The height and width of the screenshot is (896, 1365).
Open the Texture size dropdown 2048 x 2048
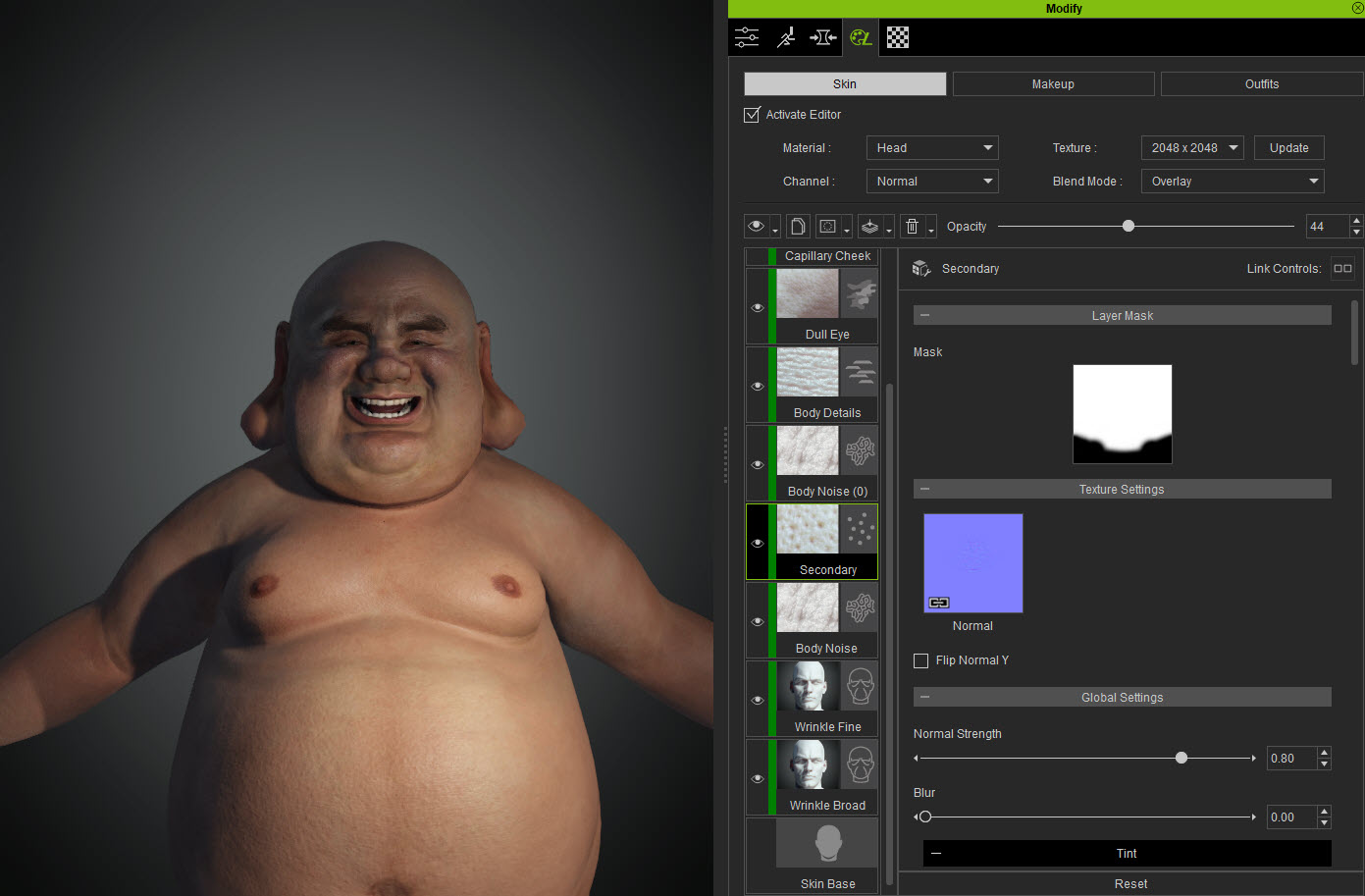(1192, 148)
